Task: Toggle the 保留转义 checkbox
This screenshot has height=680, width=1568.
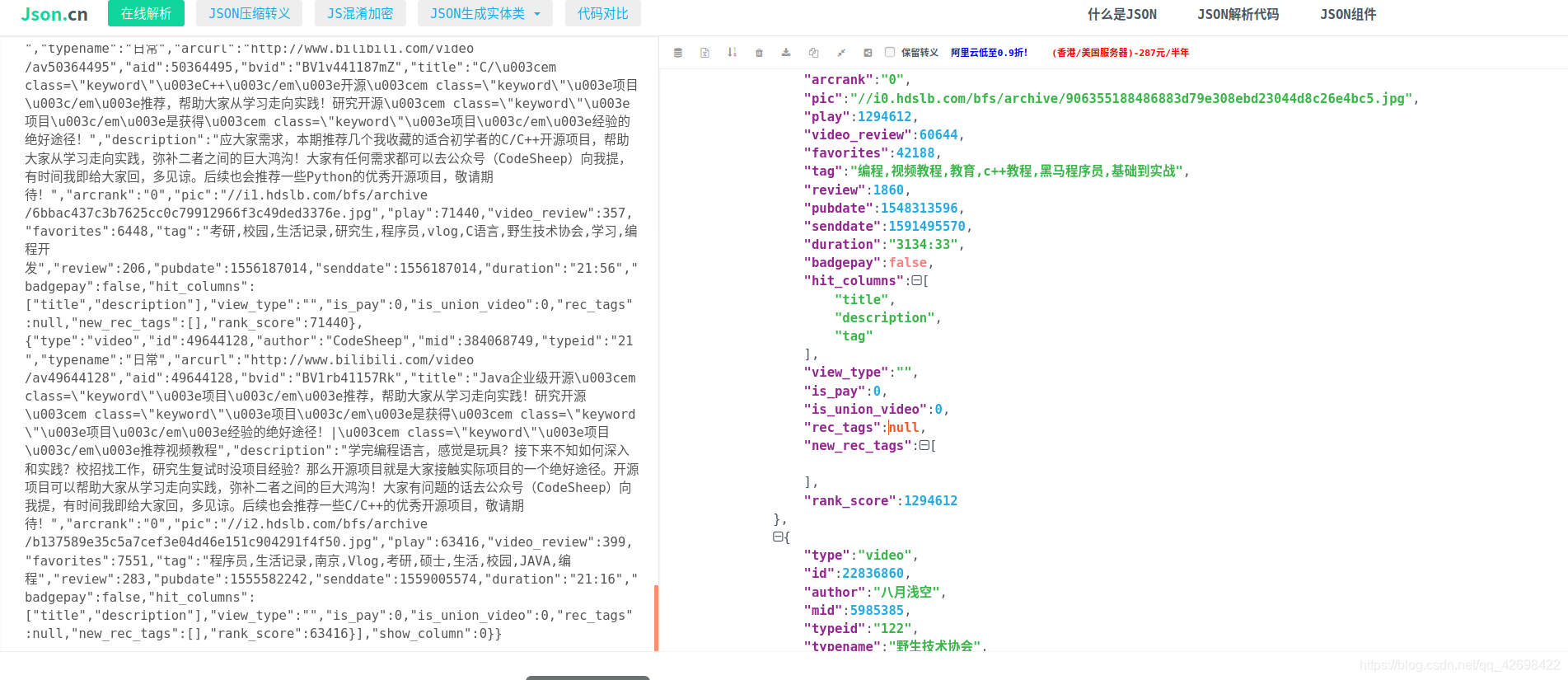Action: [x=890, y=52]
